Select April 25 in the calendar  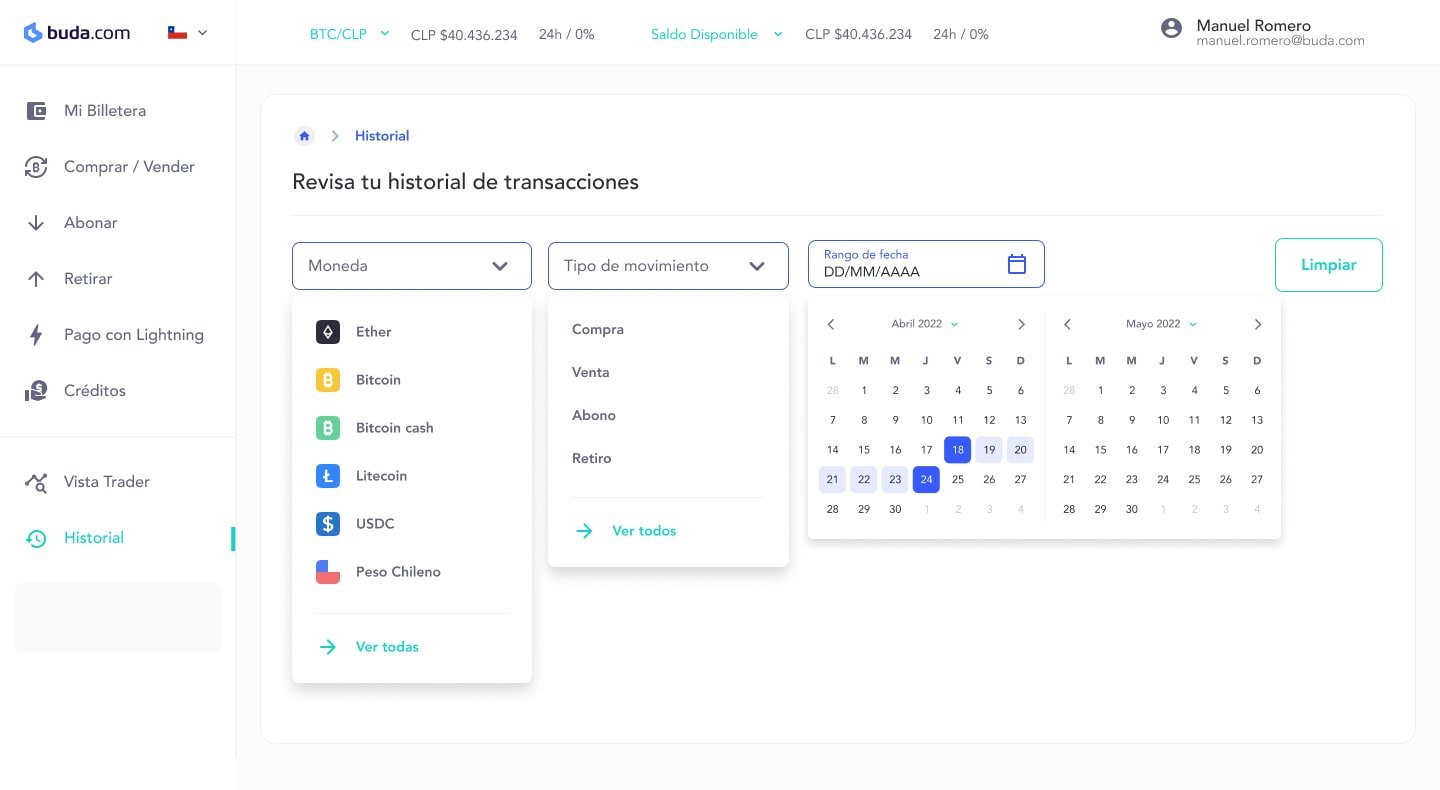(x=958, y=480)
